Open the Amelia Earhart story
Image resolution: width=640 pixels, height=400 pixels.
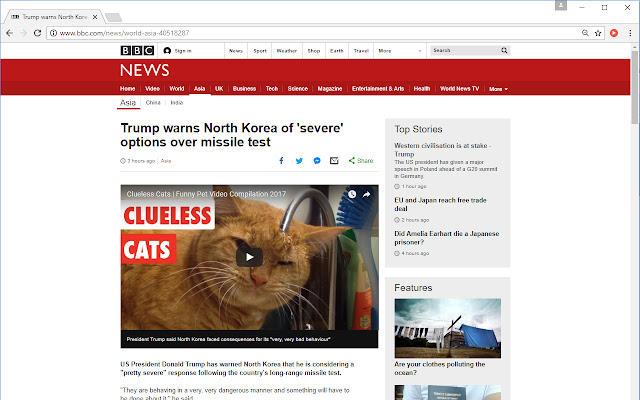click(x=447, y=238)
